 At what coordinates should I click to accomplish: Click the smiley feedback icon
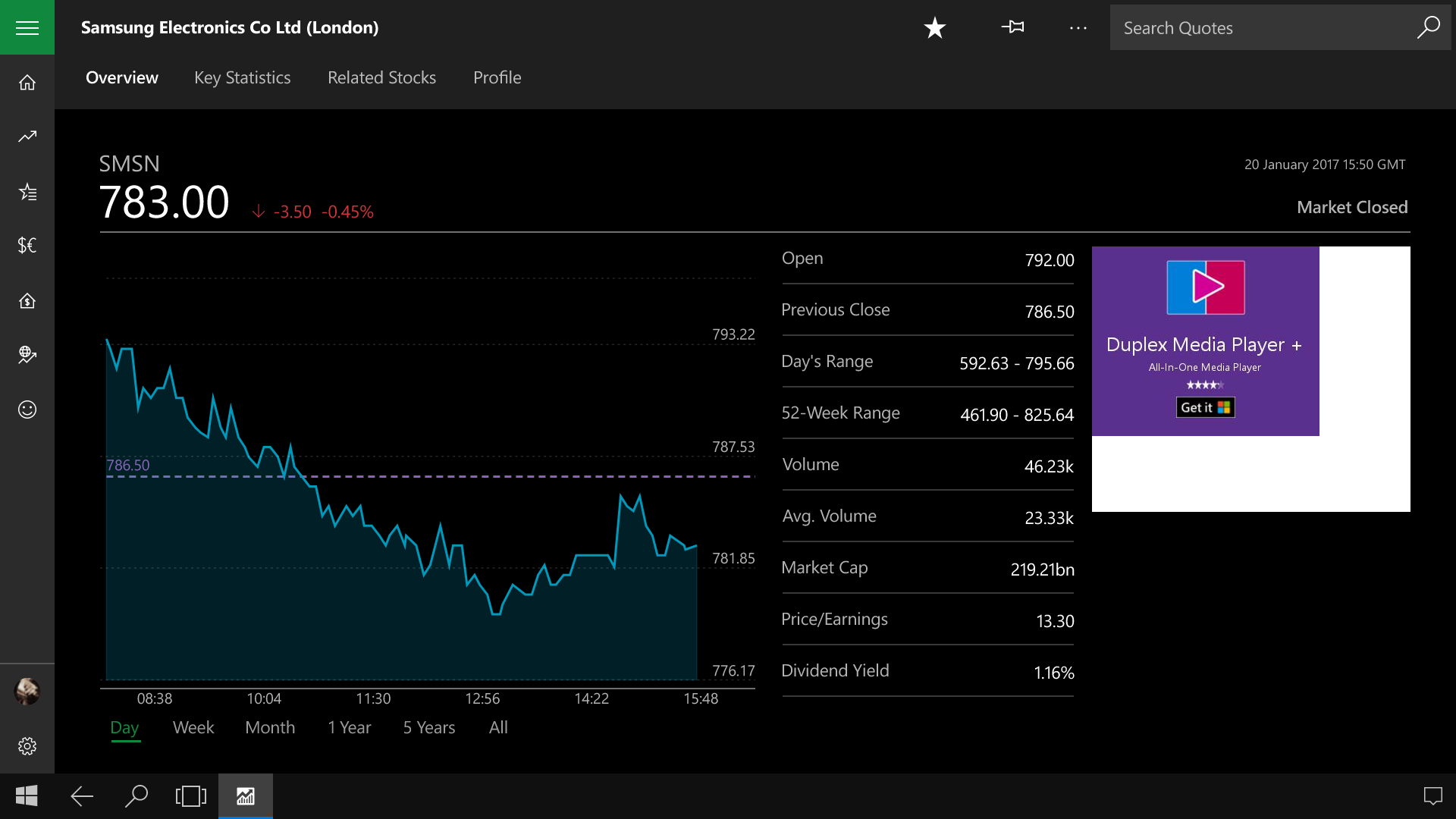click(x=27, y=409)
